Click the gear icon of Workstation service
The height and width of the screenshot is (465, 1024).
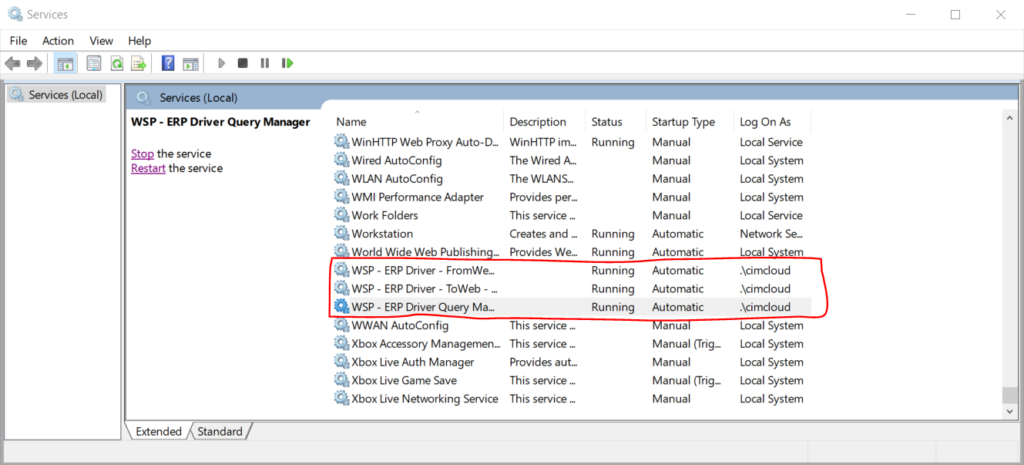(x=342, y=233)
